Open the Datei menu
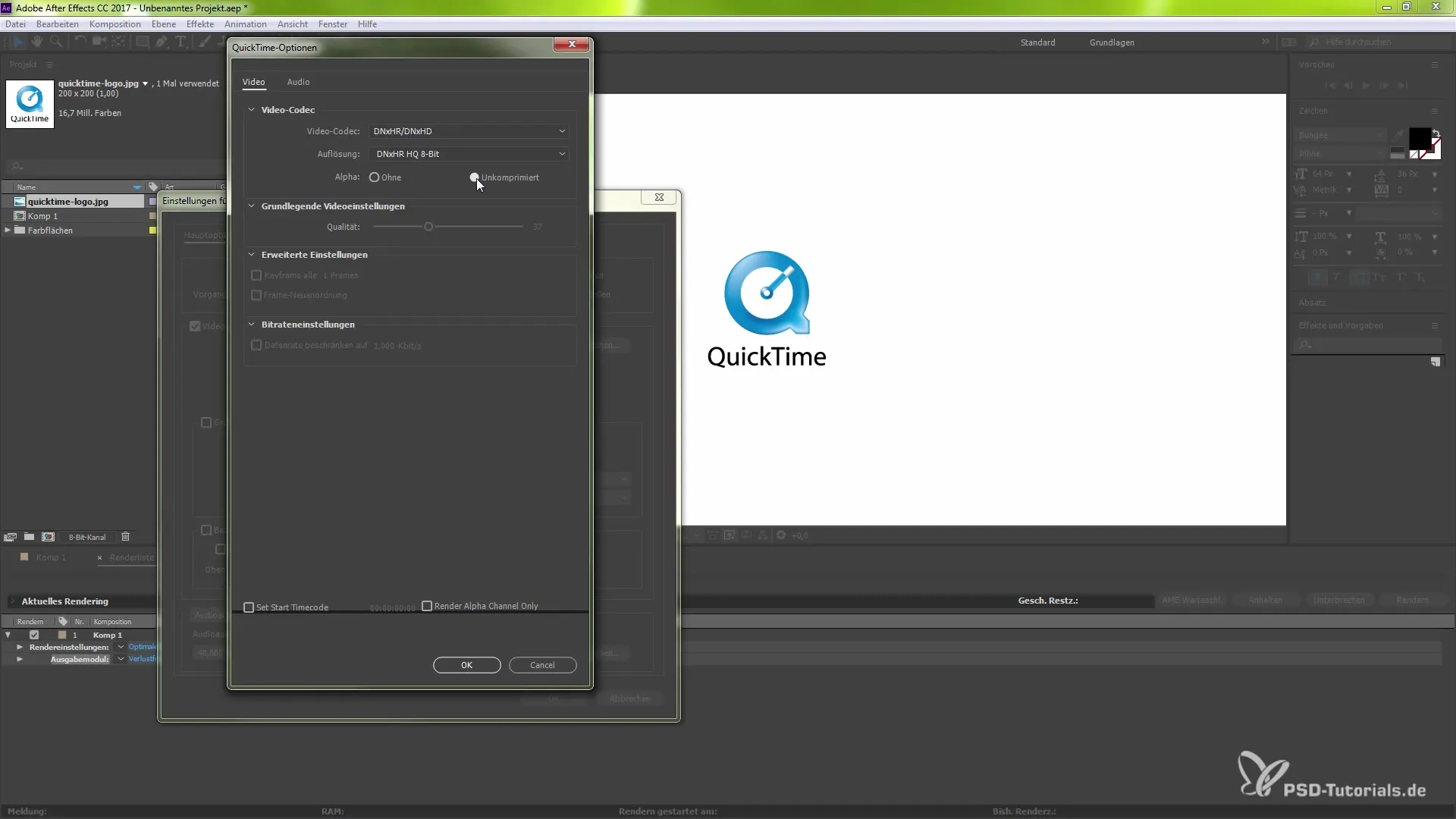Screen dimensions: 1456x819 [15, 24]
